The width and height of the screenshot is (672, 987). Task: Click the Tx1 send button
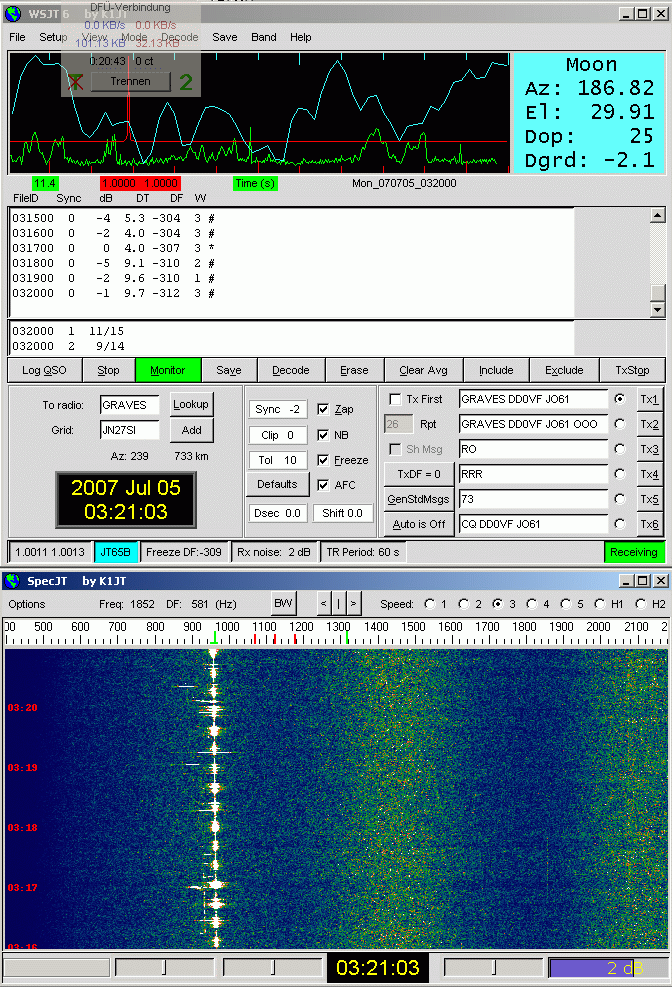point(649,399)
